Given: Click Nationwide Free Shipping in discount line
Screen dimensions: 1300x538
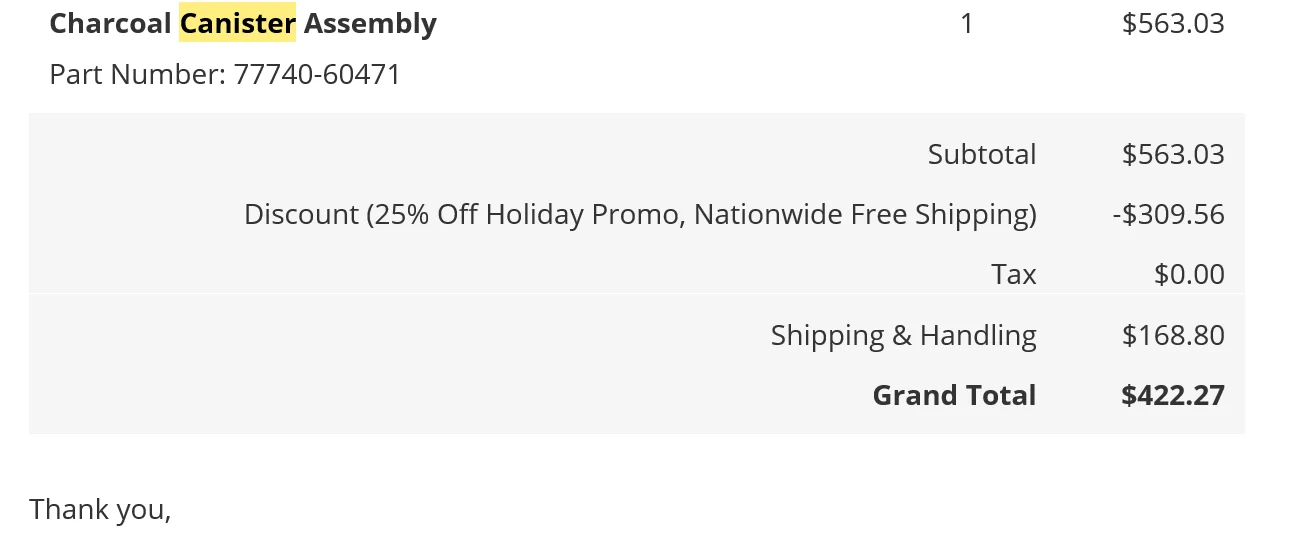Looking at the screenshot, I should (x=861, y=215).
